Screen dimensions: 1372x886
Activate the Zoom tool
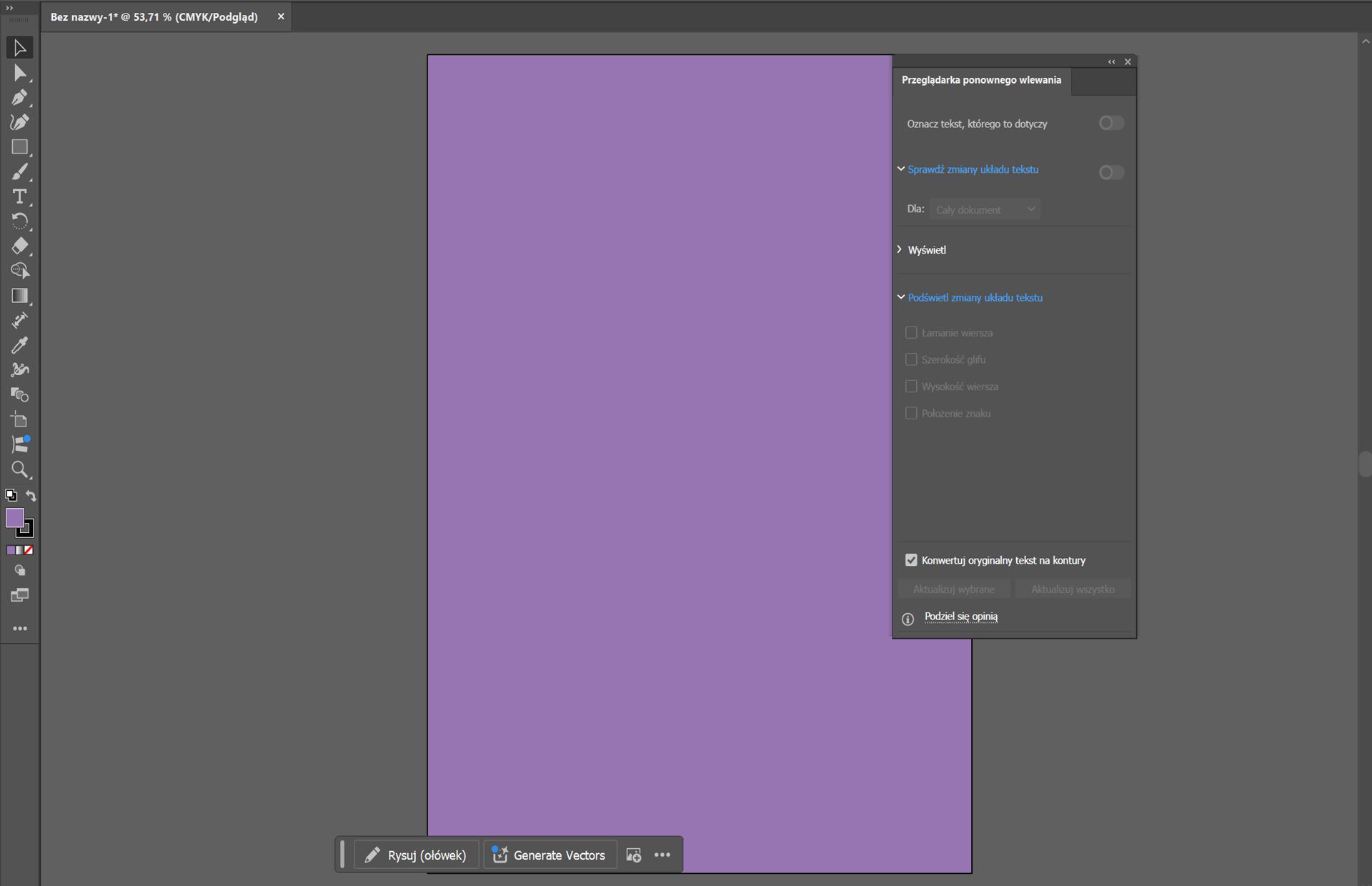pyautogui.click(x=19, y=469)
